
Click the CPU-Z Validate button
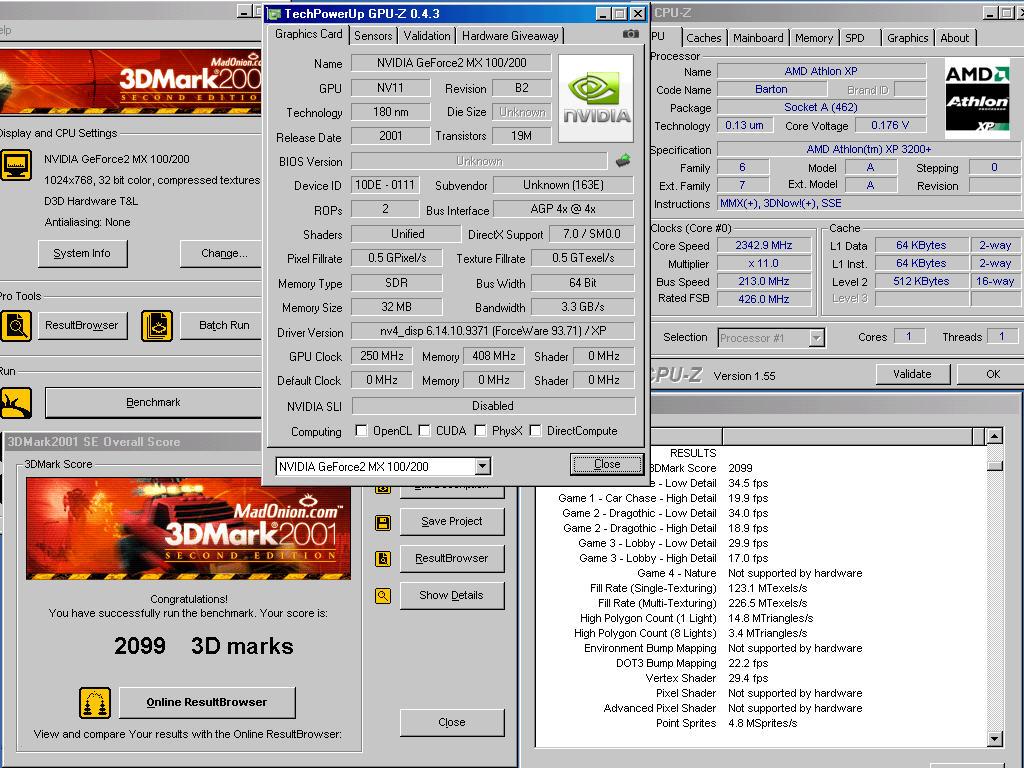click(x=912, y=374)
